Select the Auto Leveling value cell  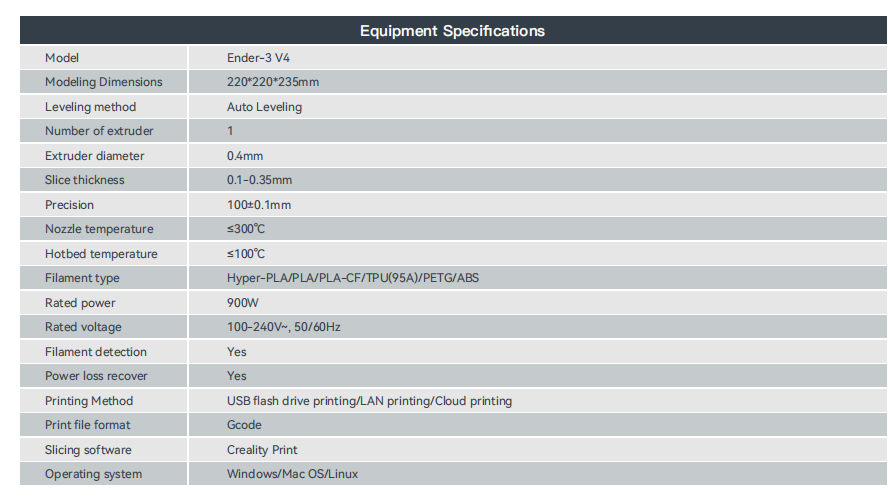264,107
